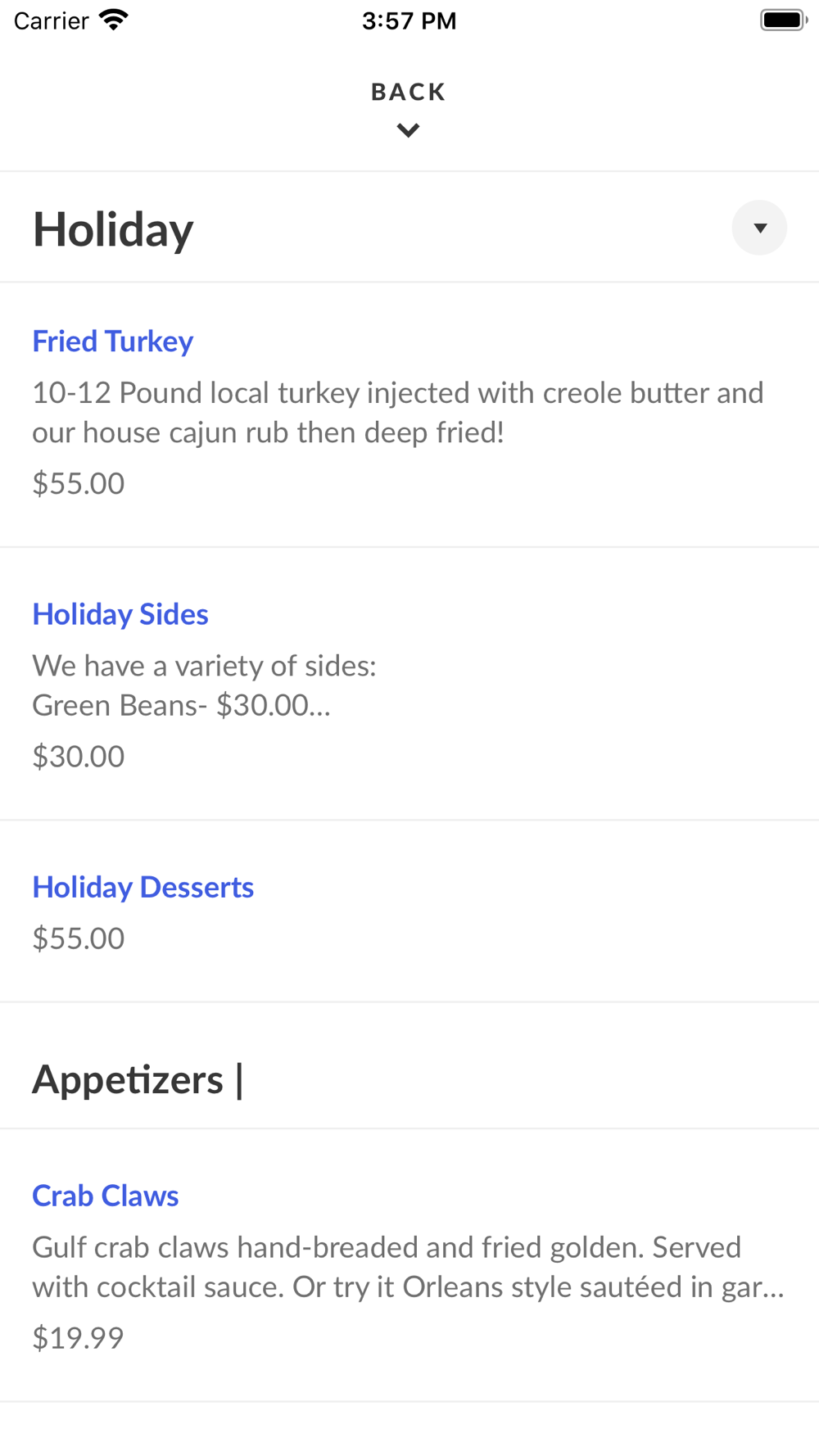Tap the 3:57 PM clock
Screen dimensions: 819x1456
point(409,20)
